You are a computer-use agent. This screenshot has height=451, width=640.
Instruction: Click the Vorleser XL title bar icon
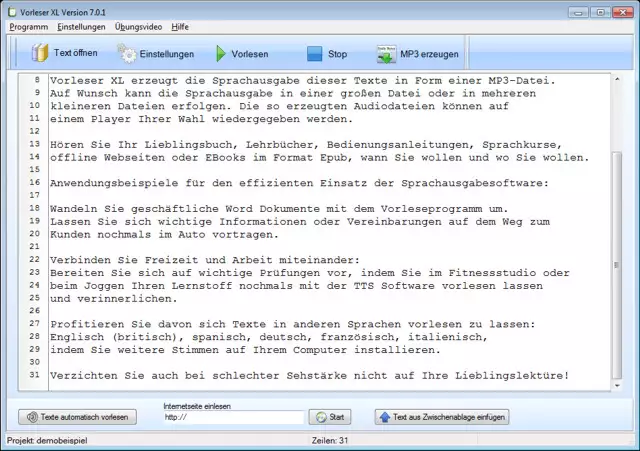(x=11, y=11)
